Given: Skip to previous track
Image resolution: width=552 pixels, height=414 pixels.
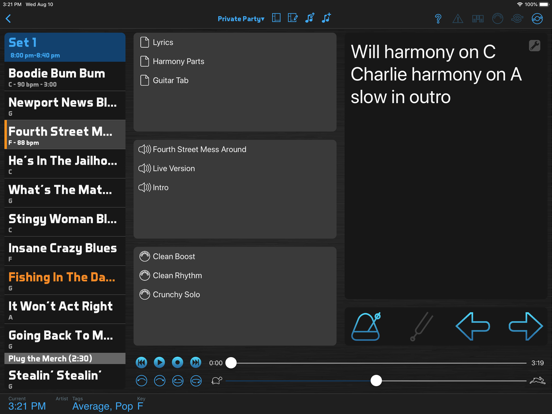Looking at the screenshot, I should [x=142, y=362].
